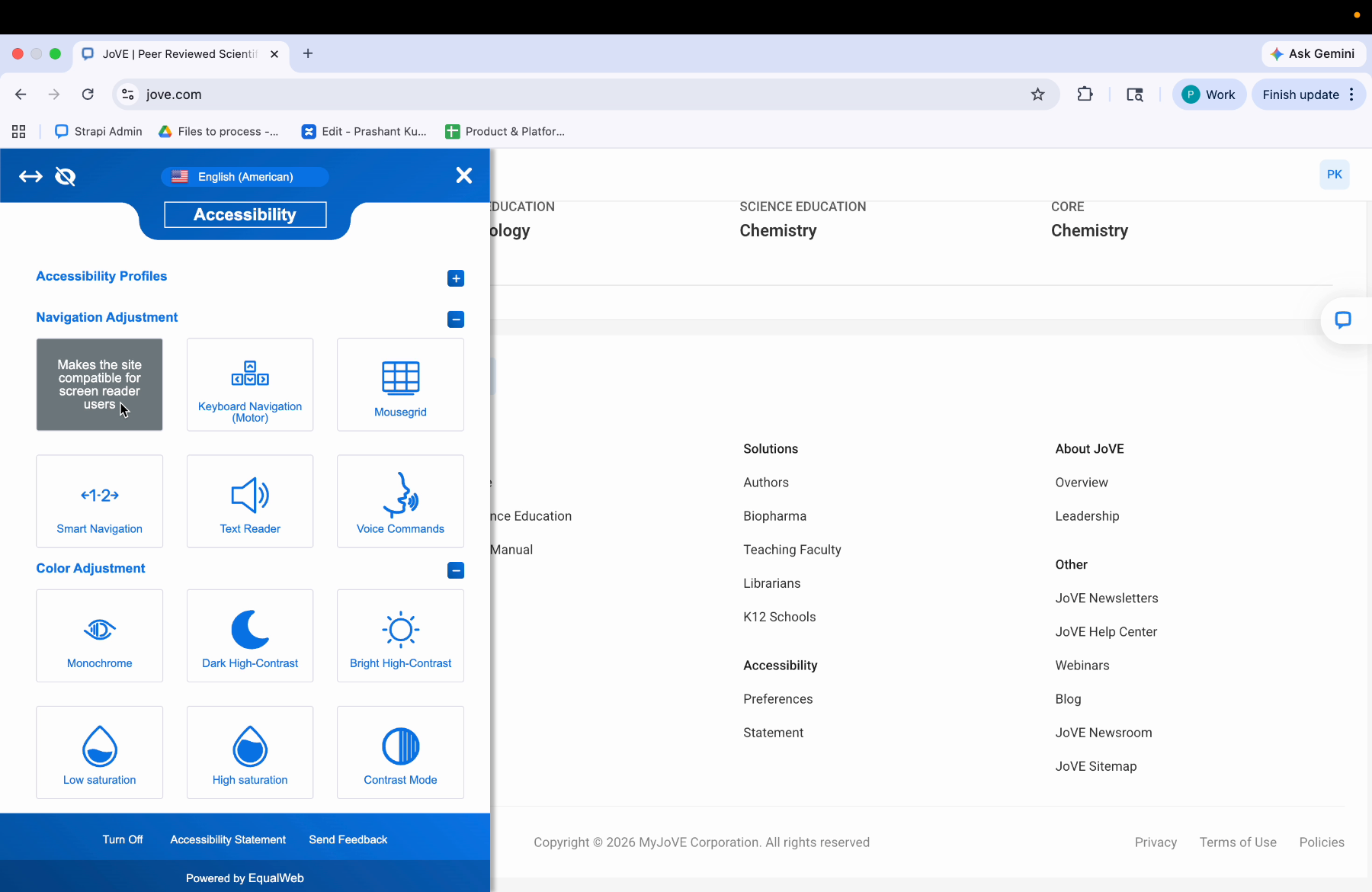Open the Leadership link
Viewport: 1372px width, 892px height.
(x=1087, y=516)
